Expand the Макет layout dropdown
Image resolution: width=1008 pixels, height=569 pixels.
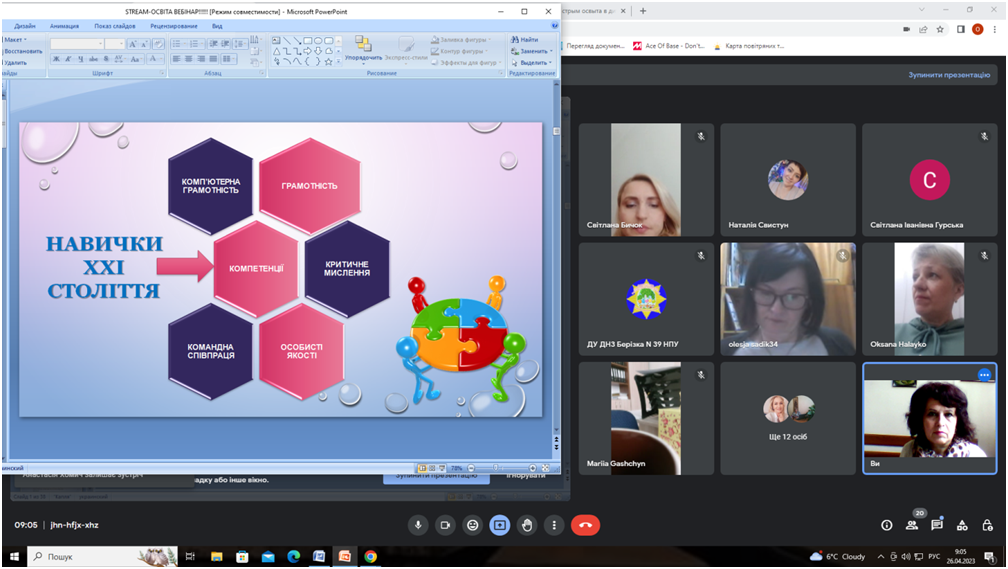point(15,40)
